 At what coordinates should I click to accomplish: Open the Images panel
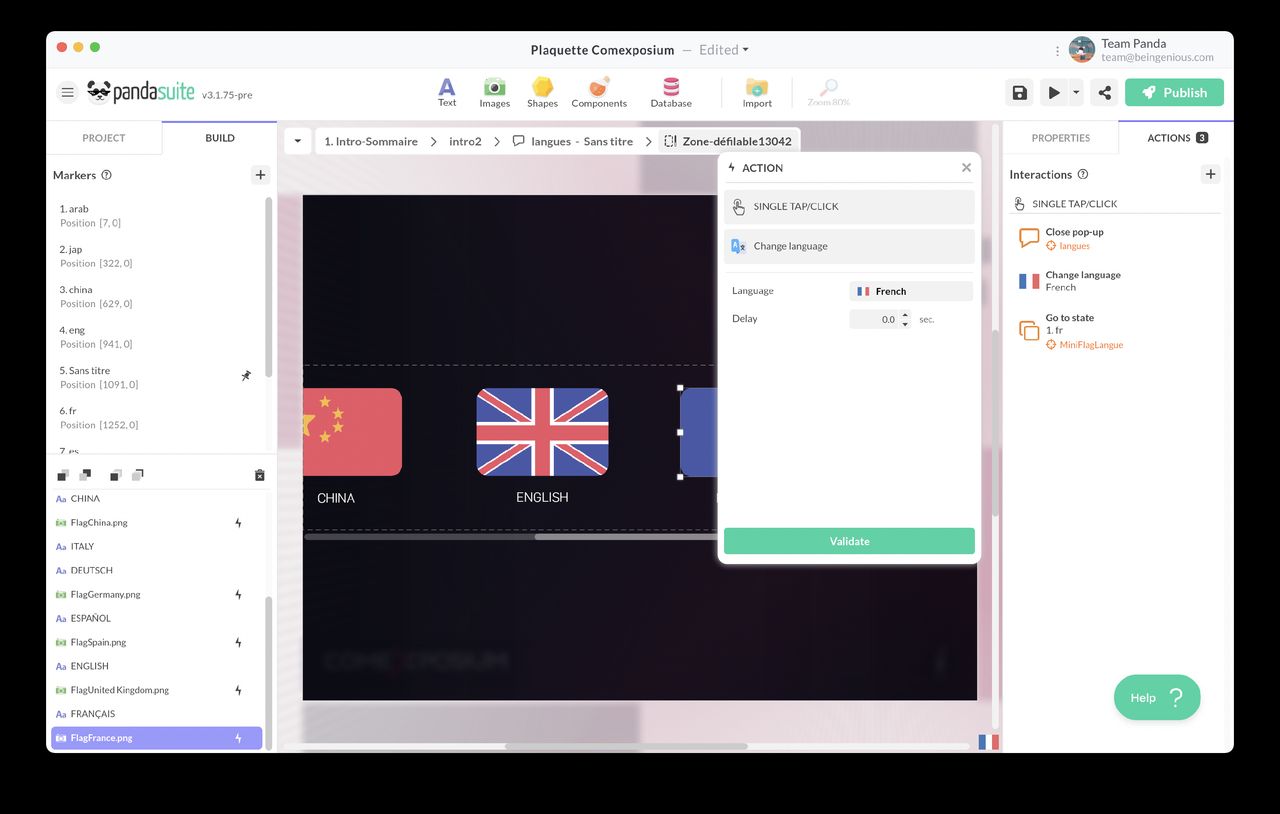click(x=494, y=92)
